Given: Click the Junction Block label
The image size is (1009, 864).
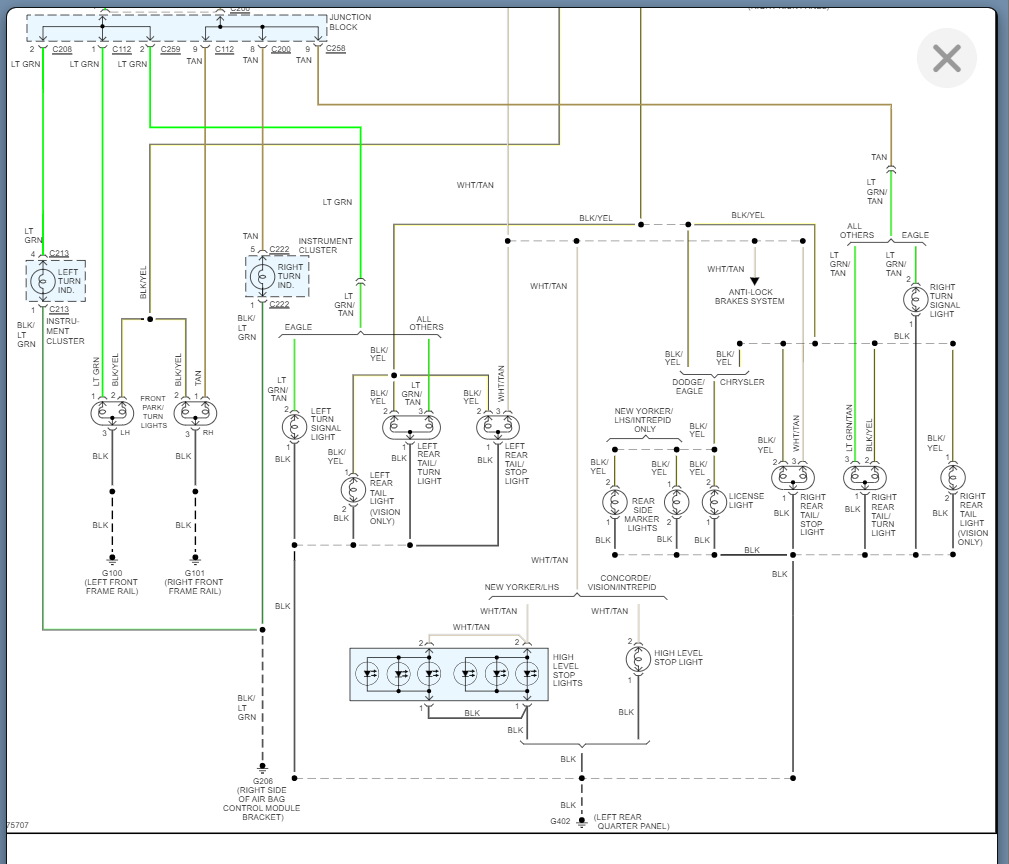Looking at the screenshot, I should coord(349,22).
